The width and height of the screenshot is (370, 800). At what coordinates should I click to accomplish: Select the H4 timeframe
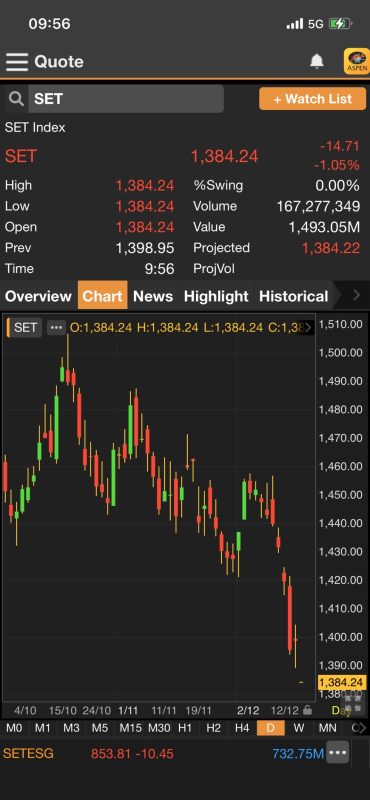(242, 728)
